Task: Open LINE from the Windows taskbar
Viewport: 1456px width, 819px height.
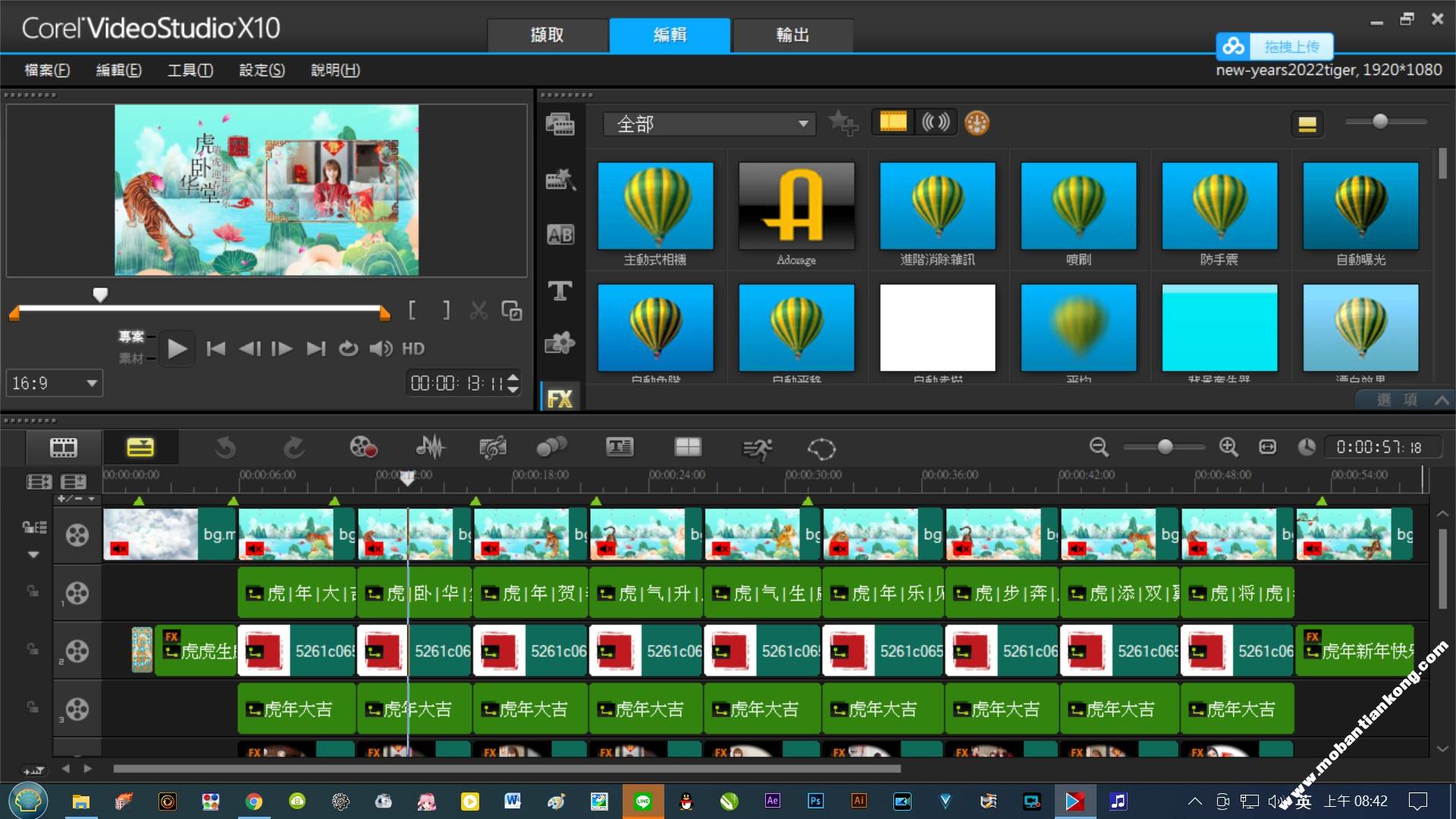Action: click(x=643, y=801)
